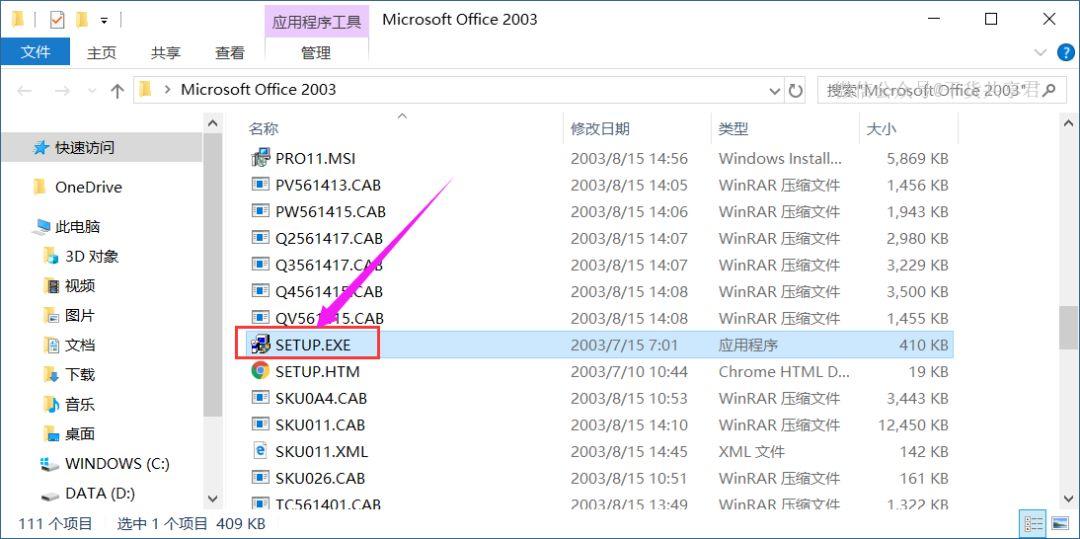Sort by 大小 column header
The image size is (1080, 539).
pyautogui.click(x=882, y=129)
